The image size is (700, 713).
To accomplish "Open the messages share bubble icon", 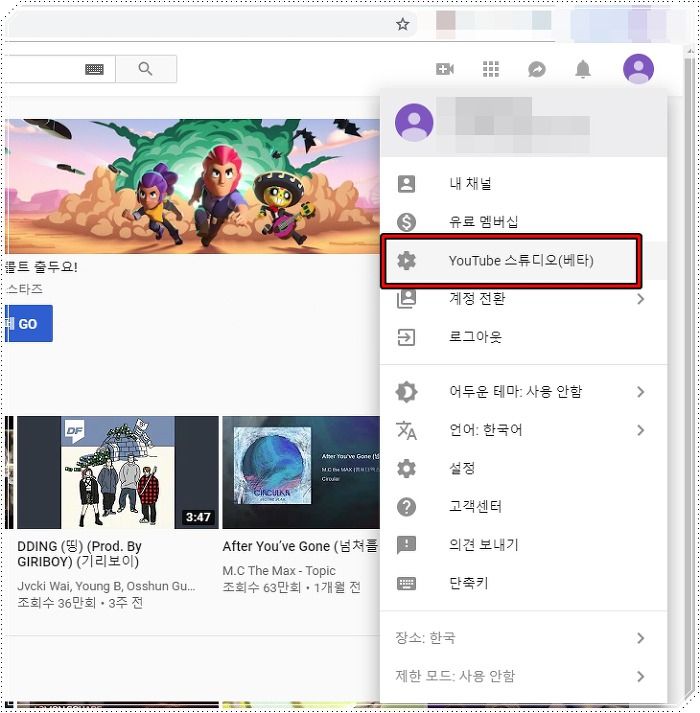I will [x=537, y=69].
